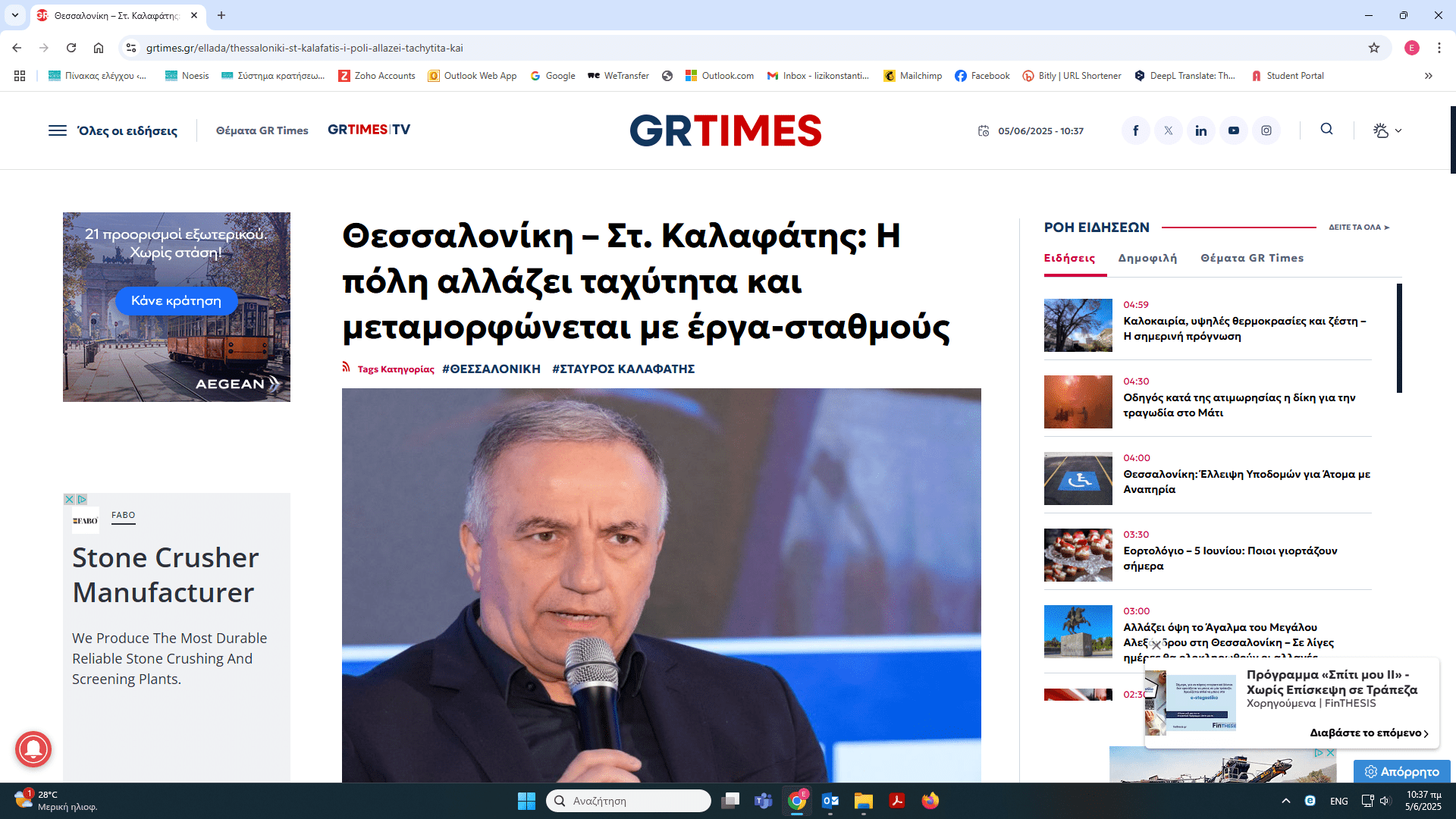Viewport: 1456px width, 819px height.
Task: Open GR Times Facebook page icon
Action: (x=1135, y=130)
